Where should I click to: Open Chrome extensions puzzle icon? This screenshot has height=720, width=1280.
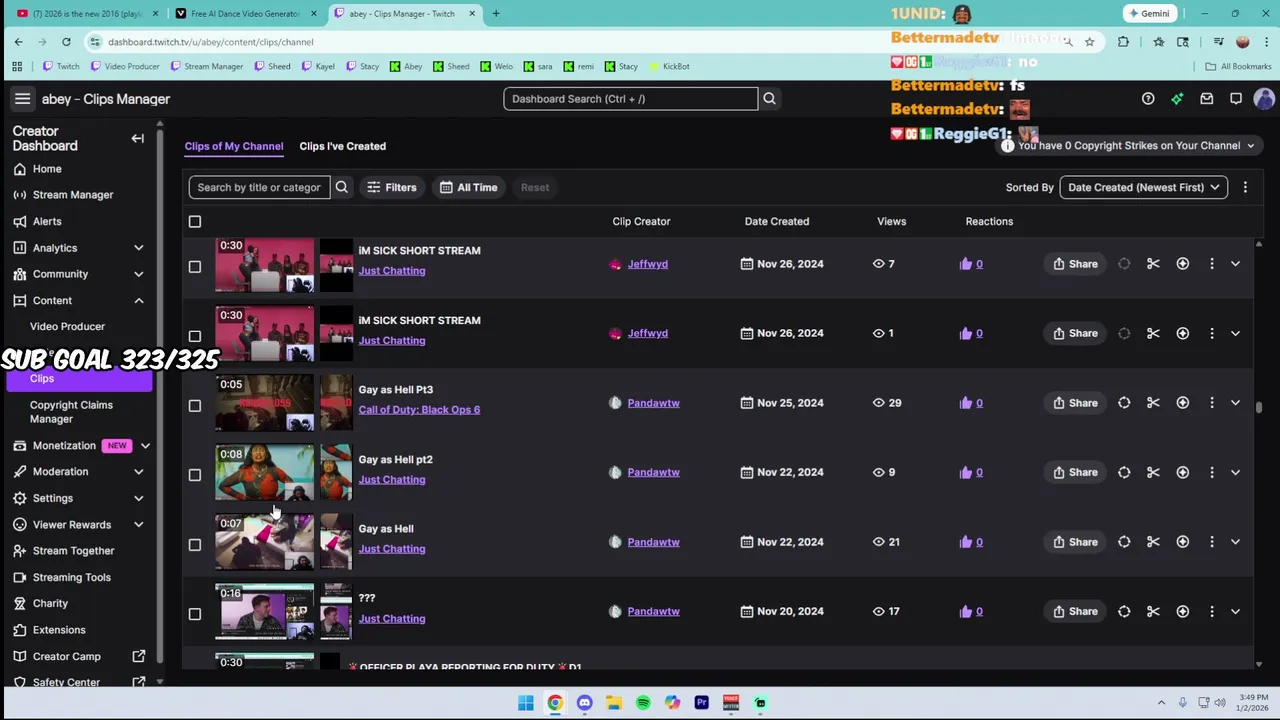[x=1123, y=42]
